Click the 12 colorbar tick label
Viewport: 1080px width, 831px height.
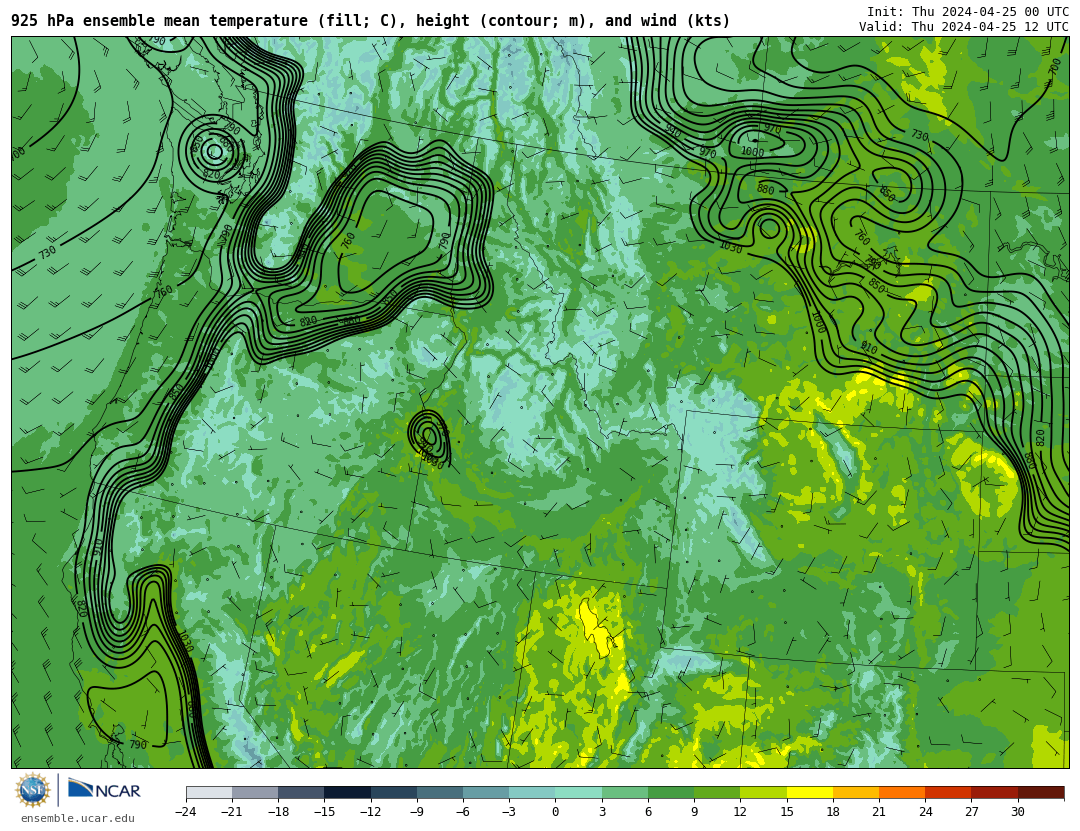click(740, 812)
